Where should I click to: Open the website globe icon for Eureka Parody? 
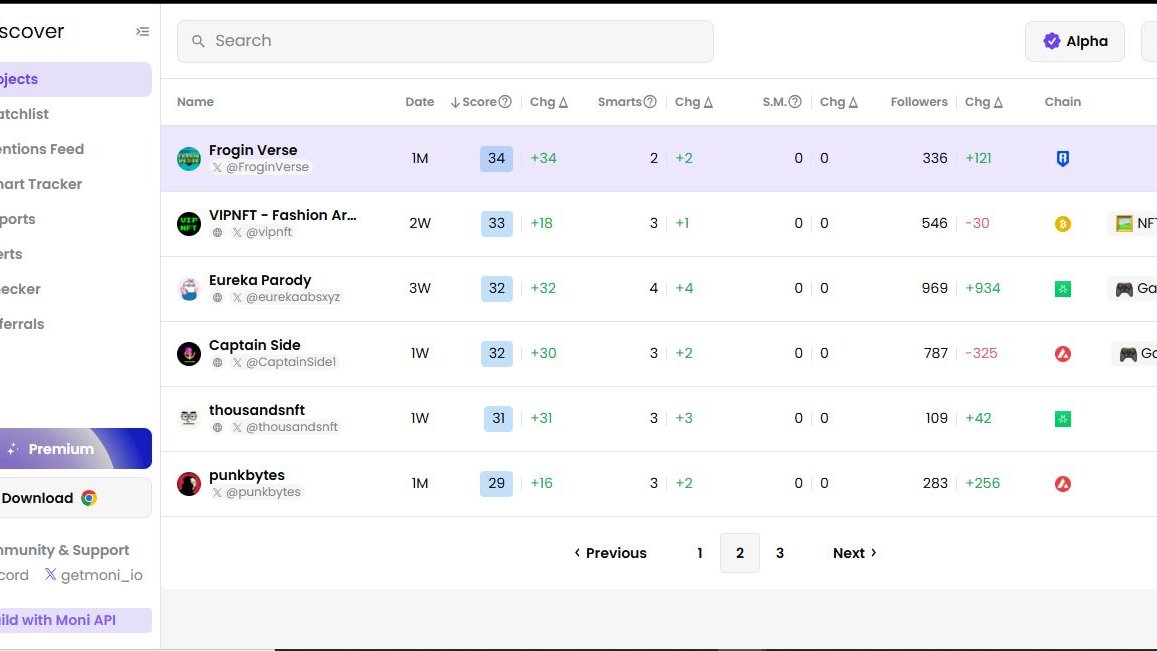tap(218, 297)
